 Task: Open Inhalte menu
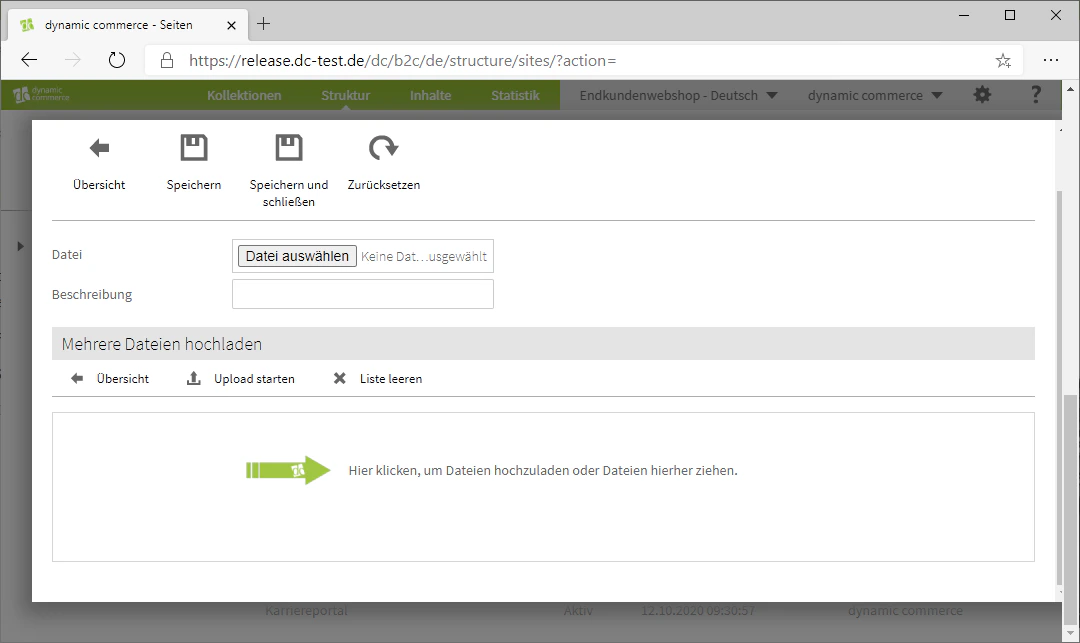(x=430, y=95)
